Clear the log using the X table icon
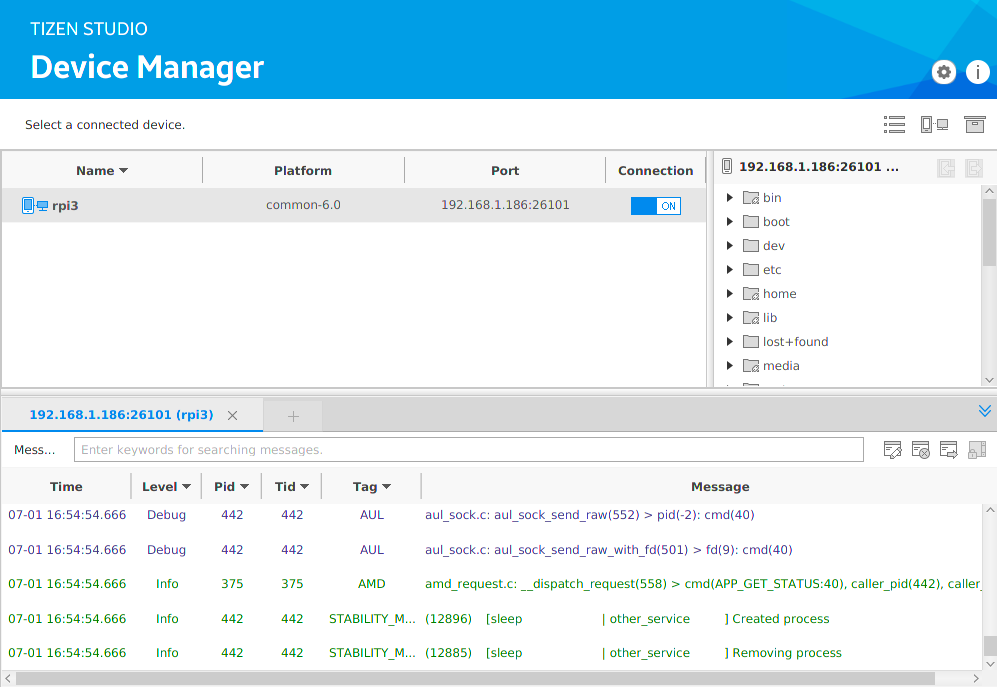 921,450
